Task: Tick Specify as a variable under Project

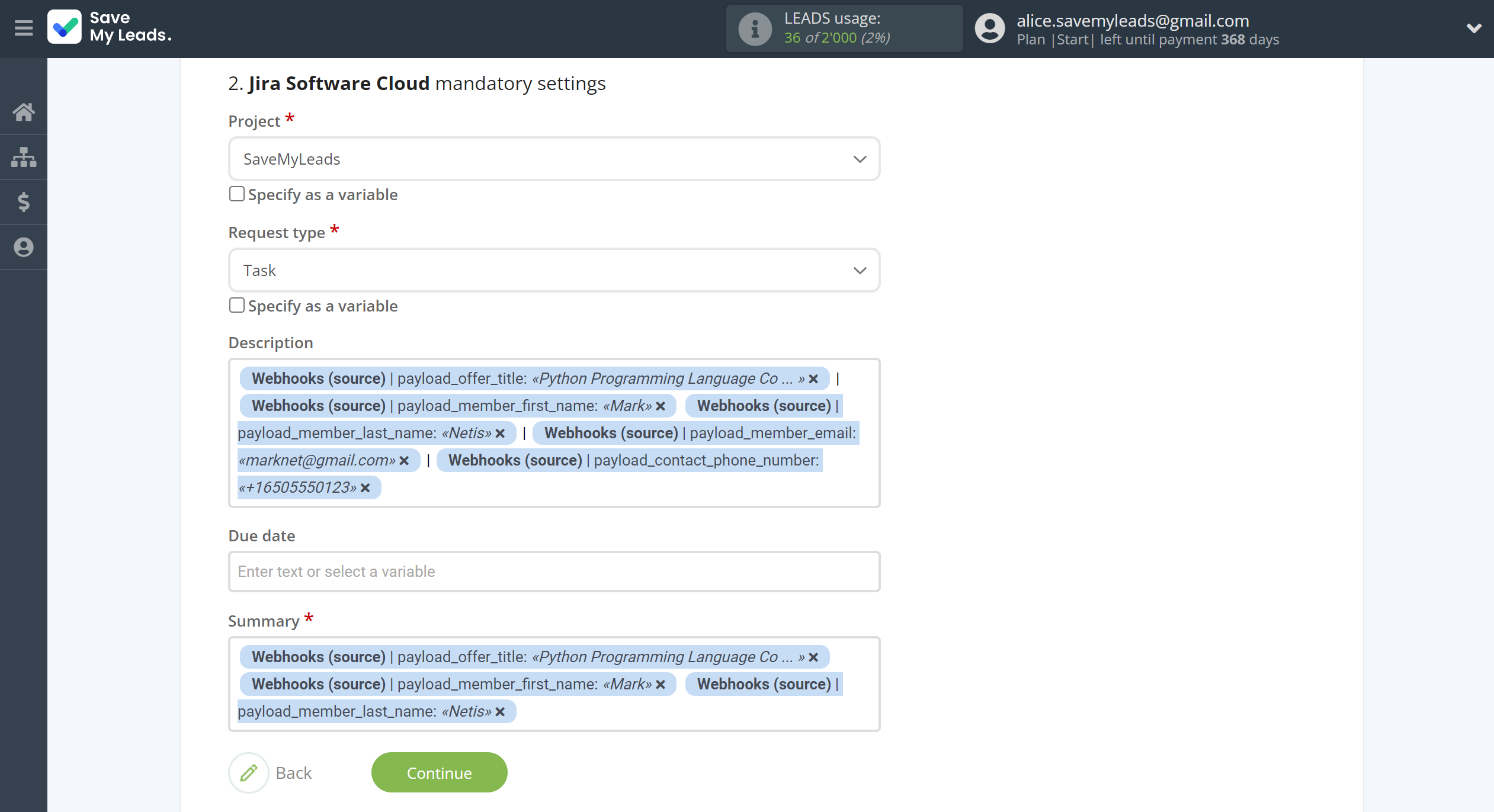Action: click(237, 194)
